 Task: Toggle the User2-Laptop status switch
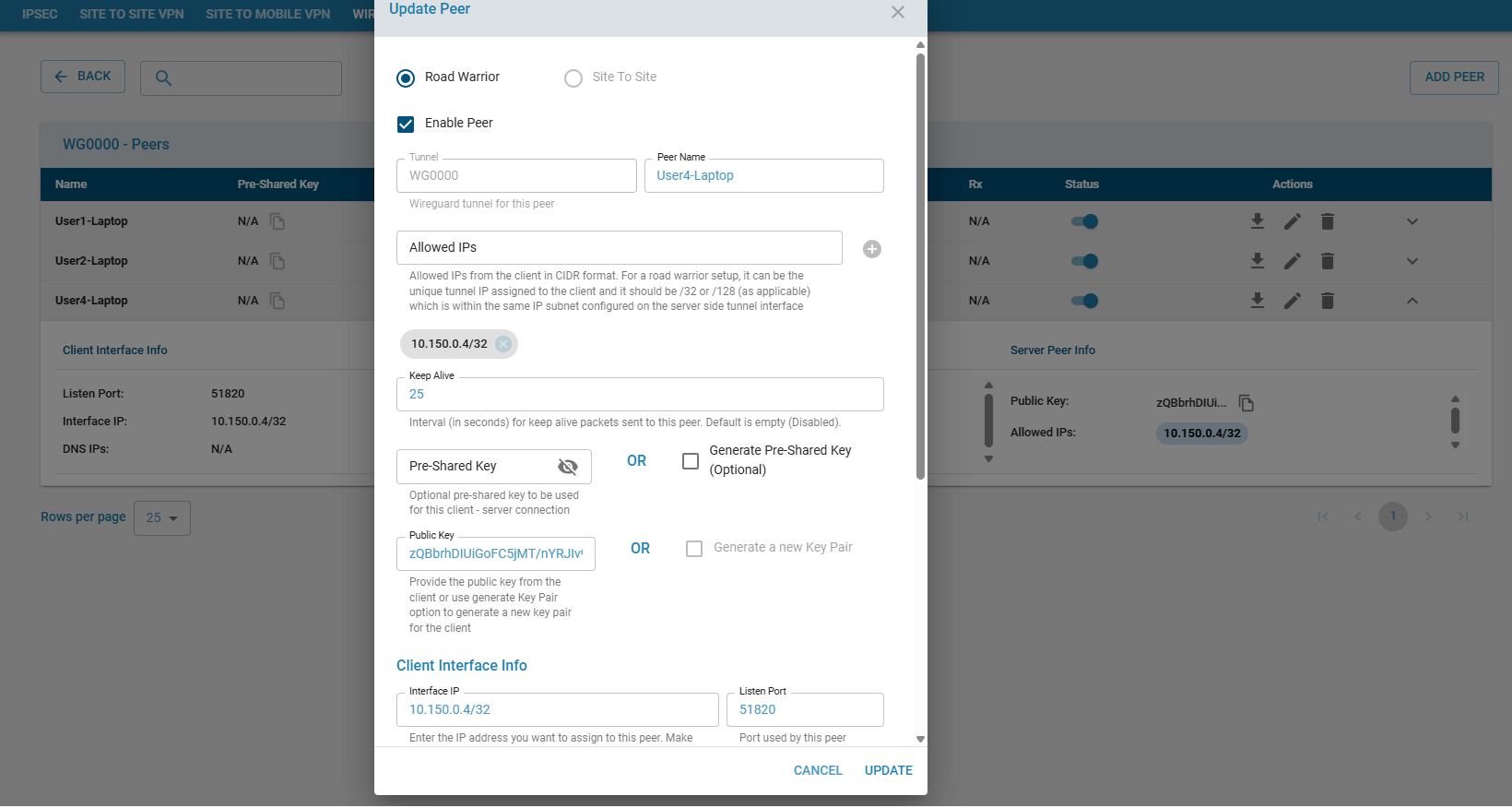1084,261
